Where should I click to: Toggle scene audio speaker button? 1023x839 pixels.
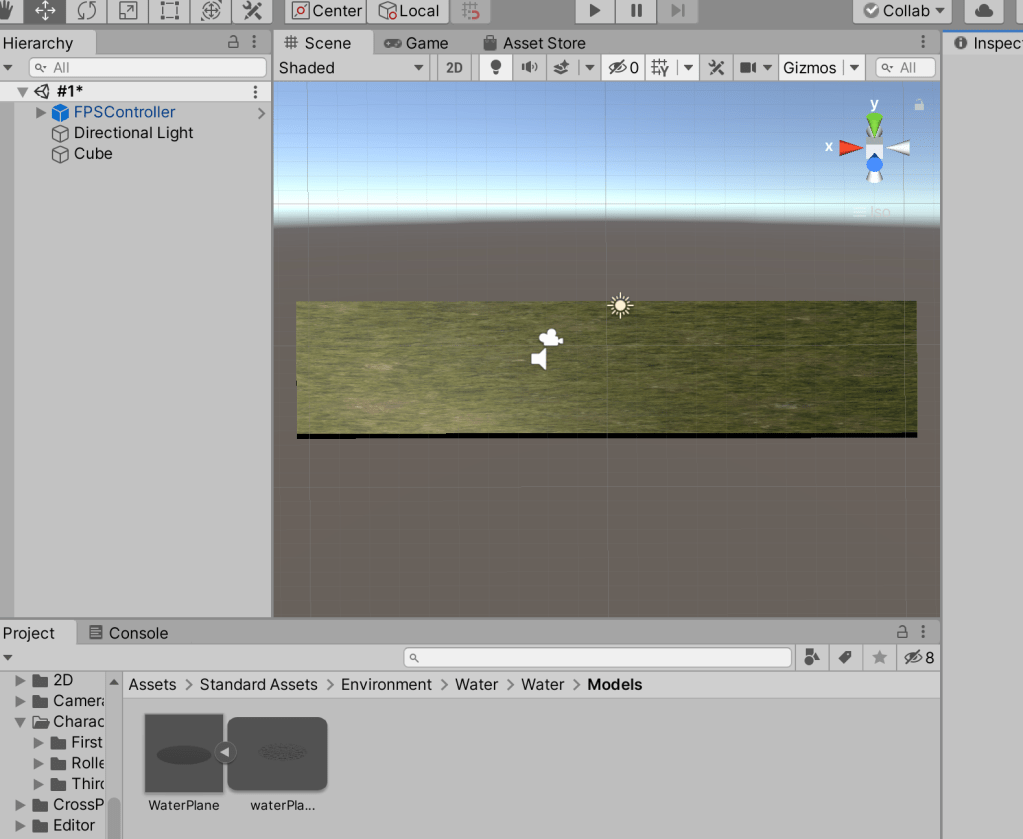coord(528,68)
